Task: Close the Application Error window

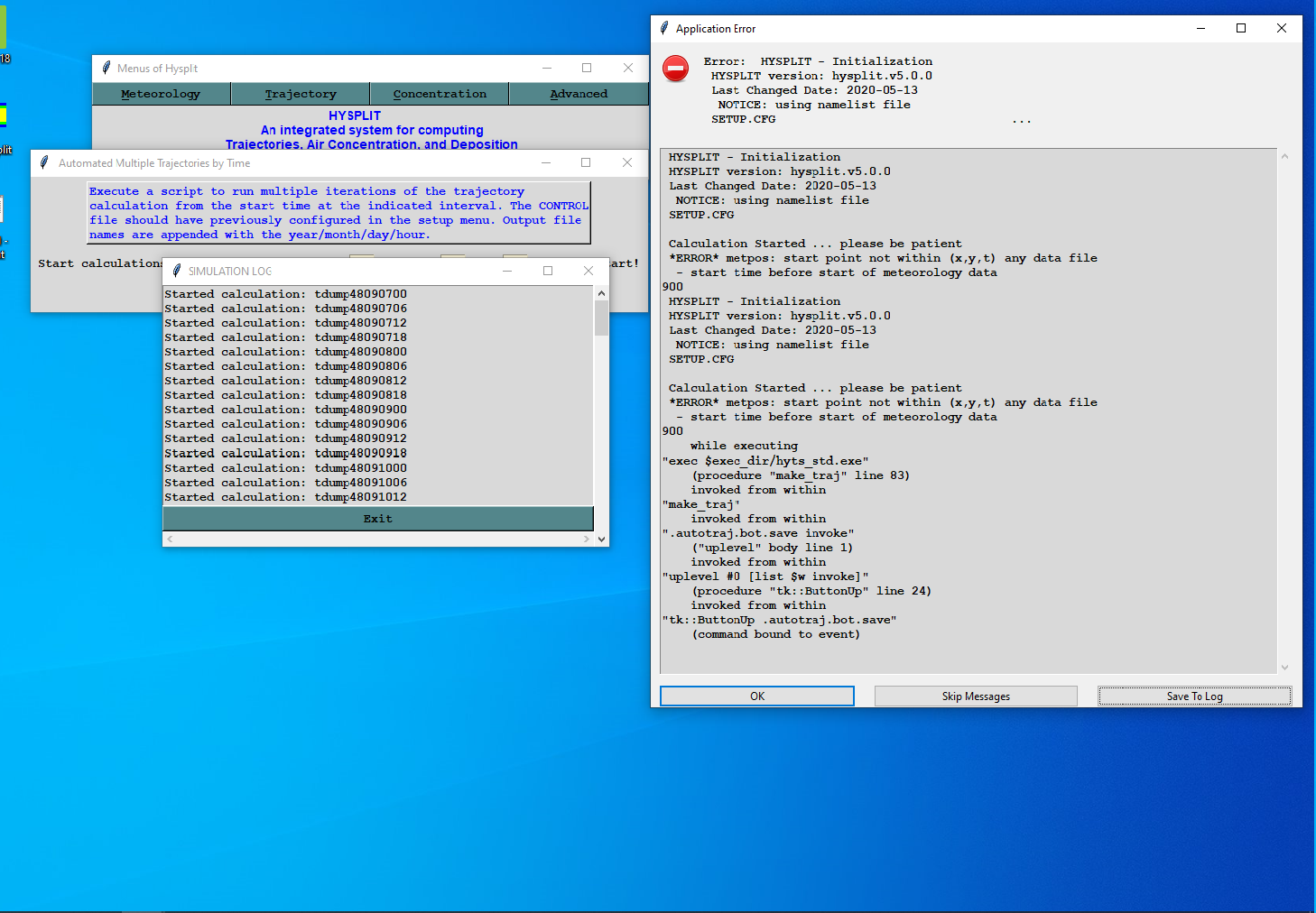Action: [x=1282, y=28]
